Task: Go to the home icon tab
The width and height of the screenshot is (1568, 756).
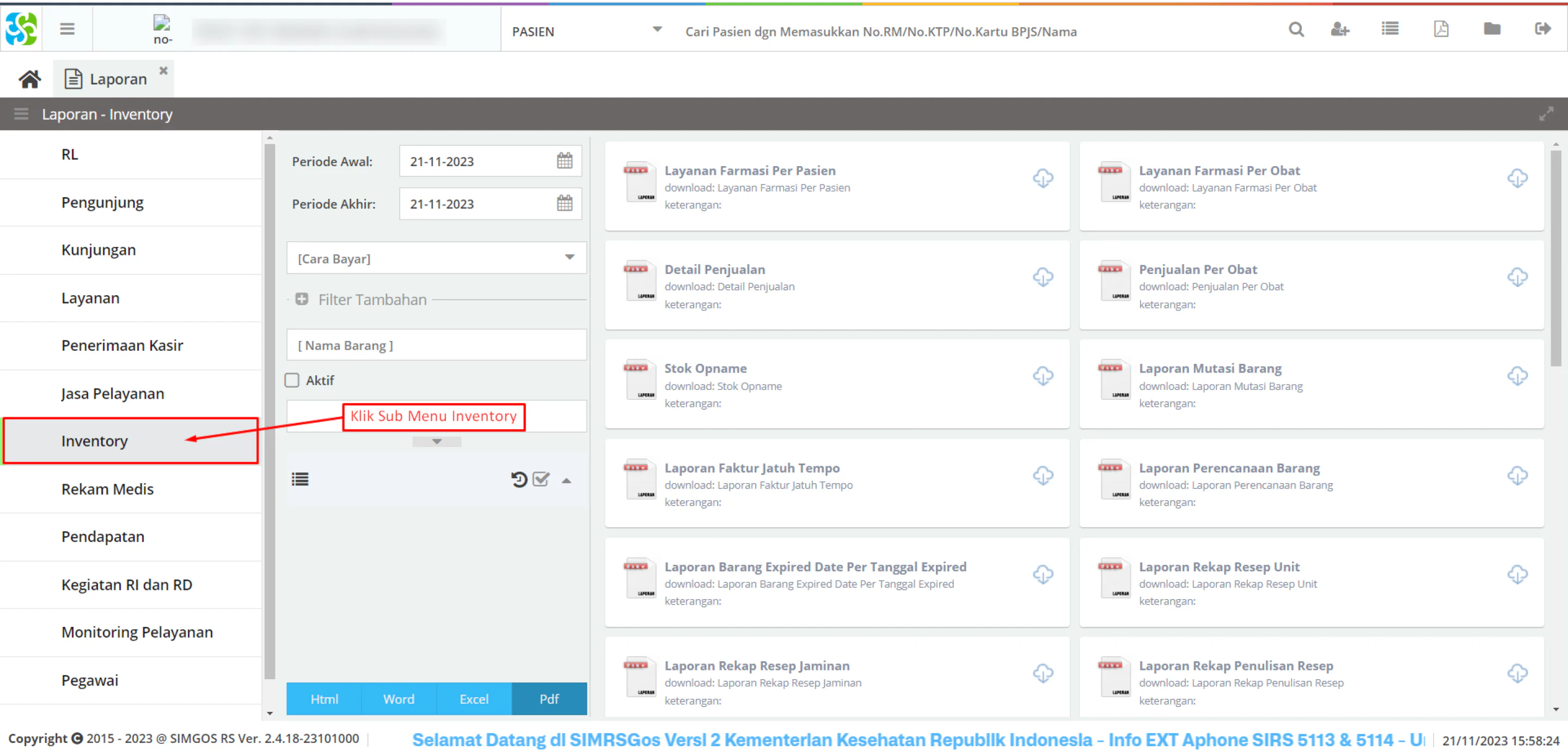Action: click(x=29, y=79)
